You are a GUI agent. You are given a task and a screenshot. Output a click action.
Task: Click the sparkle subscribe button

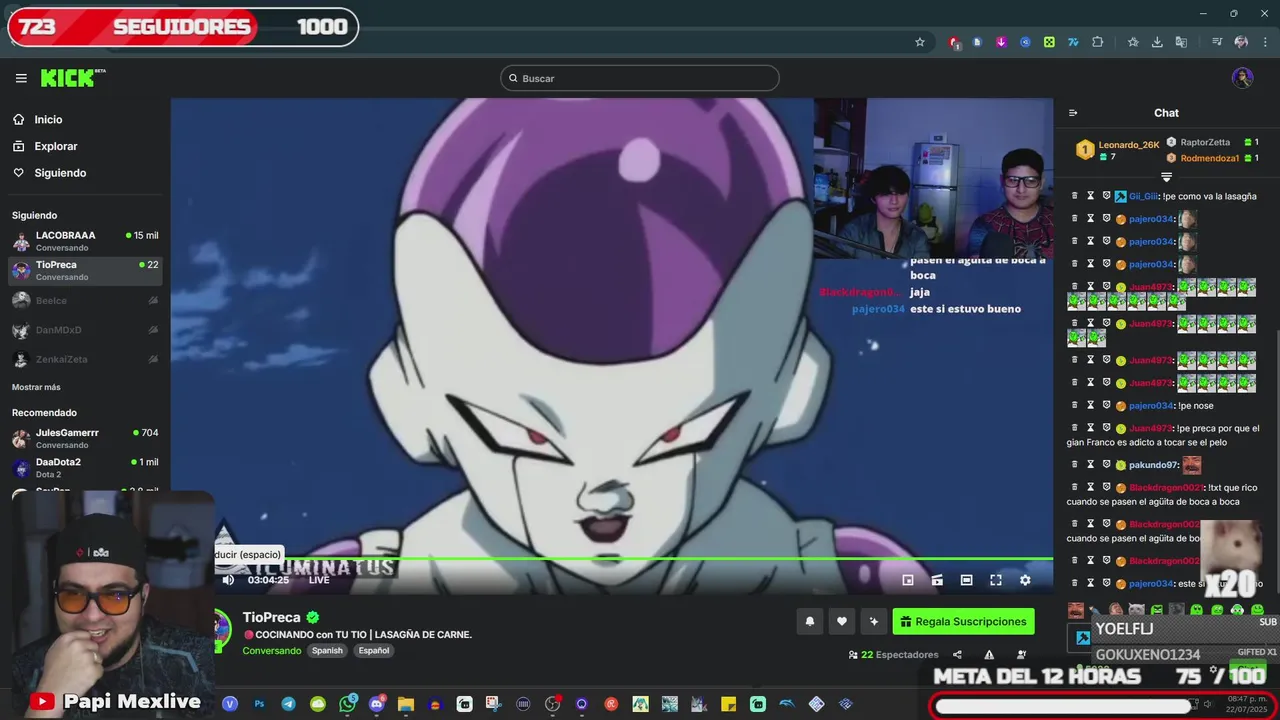(x=874, y=621)
